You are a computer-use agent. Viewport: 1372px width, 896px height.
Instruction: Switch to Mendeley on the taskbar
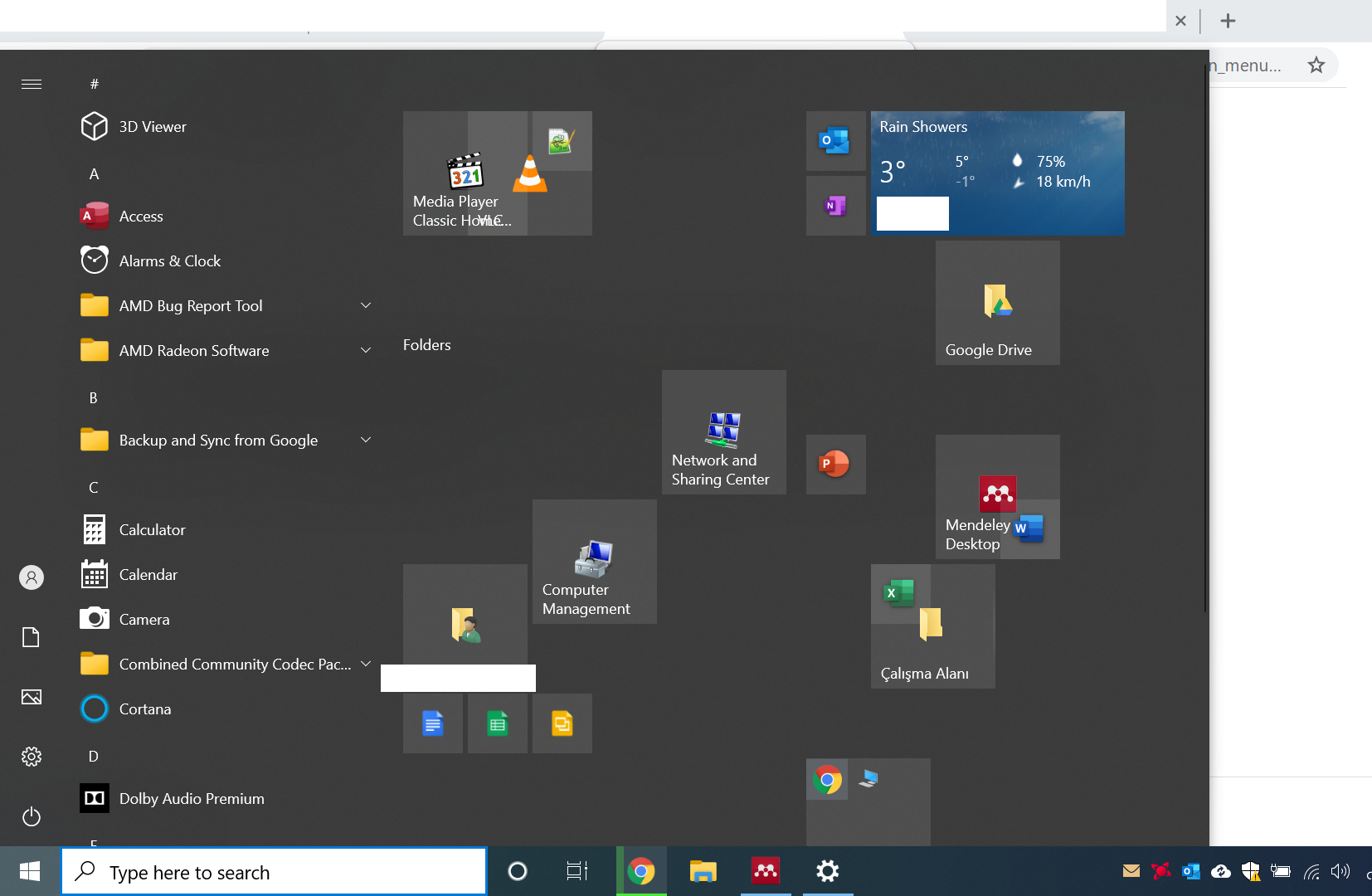766,871
